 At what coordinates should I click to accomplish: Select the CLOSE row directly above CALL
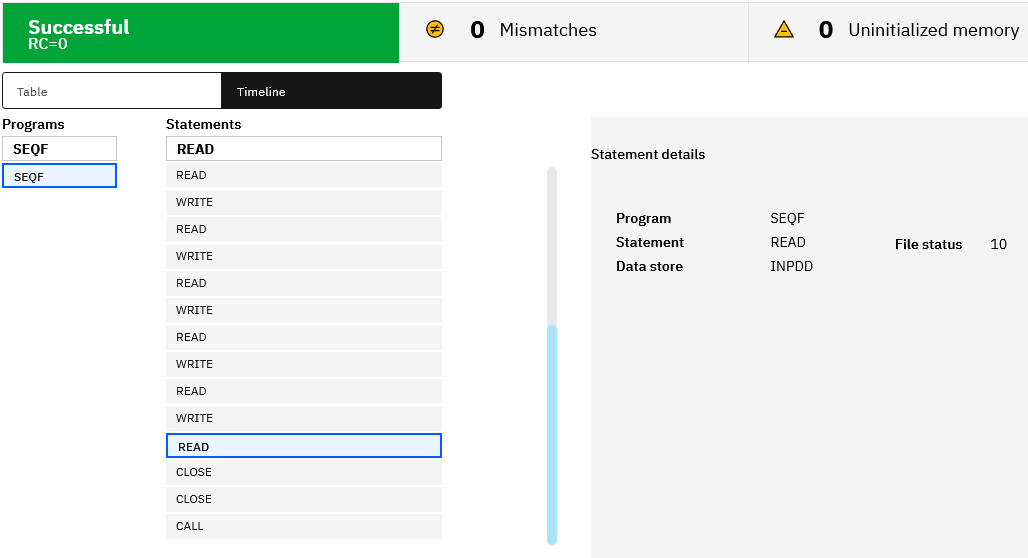coord(304,499)
